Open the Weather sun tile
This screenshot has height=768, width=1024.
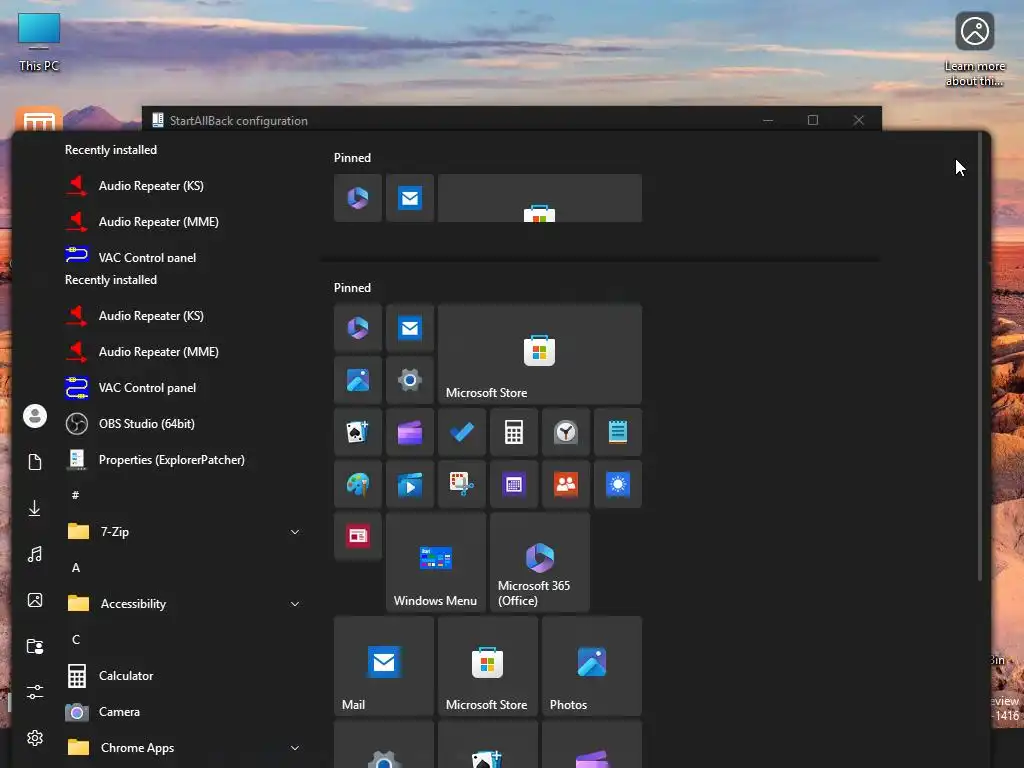click(618, 484)
